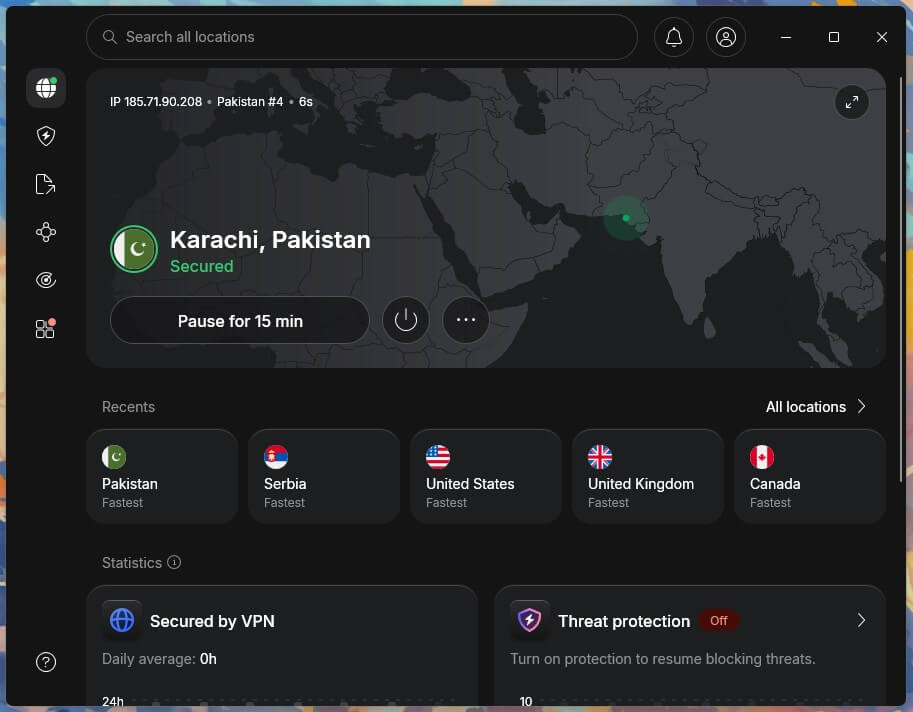Open Dark Web Monitor radar icon
This screenshot has width=913, height=712.
(45, 281)
